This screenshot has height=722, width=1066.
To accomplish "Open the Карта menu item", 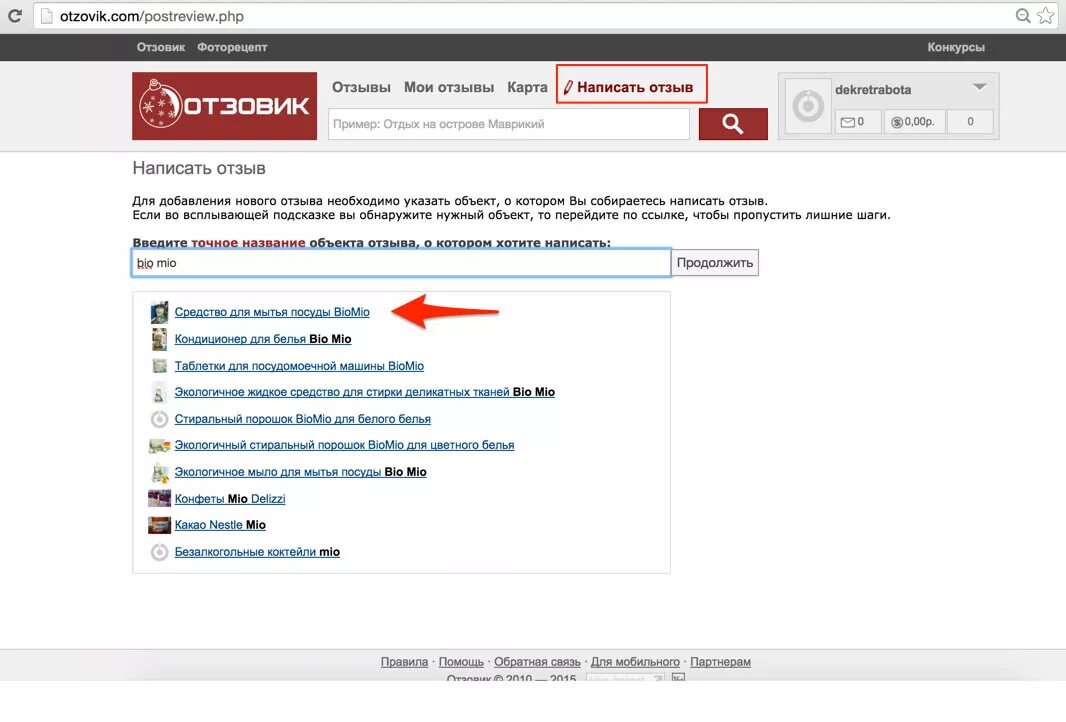I will click(x=527, y=87).
